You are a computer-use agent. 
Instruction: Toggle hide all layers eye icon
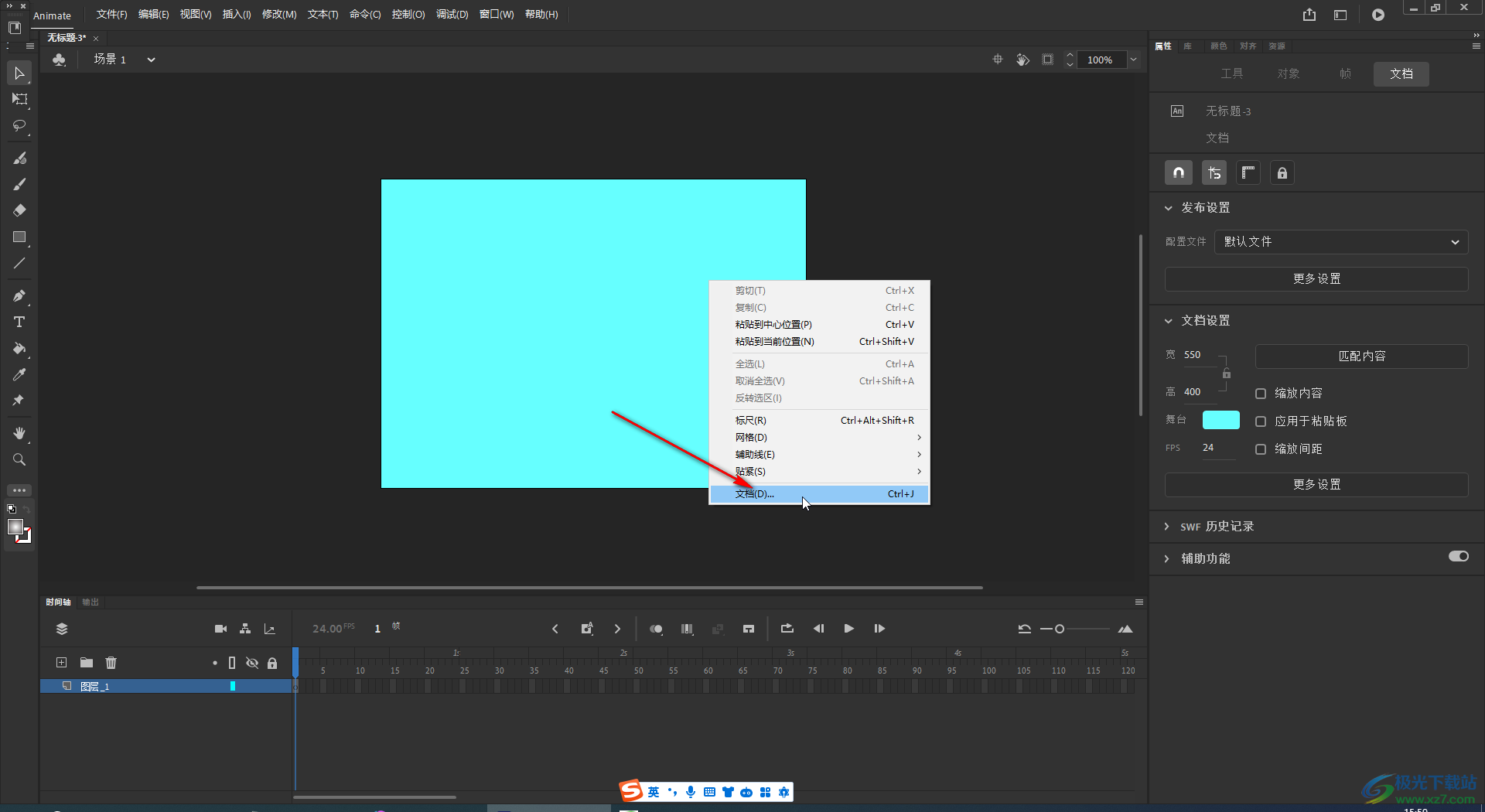click(x=252, y=663)
